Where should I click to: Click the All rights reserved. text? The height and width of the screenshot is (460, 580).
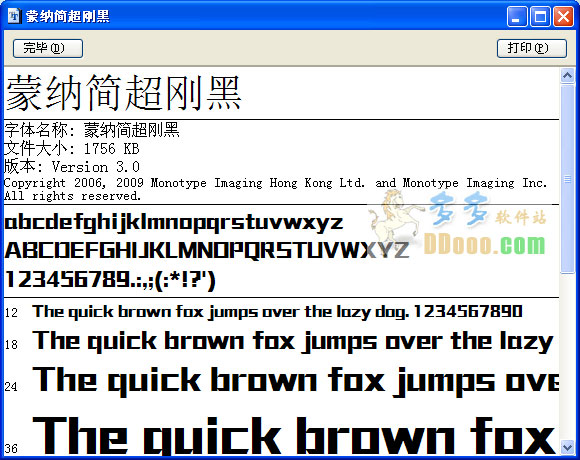tap(72, 196)
